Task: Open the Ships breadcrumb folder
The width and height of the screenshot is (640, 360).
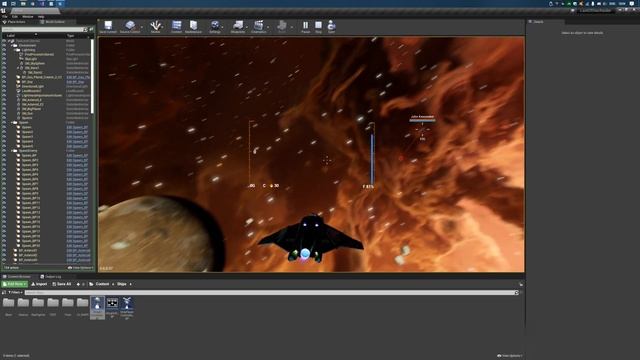Action: point(122,284)
